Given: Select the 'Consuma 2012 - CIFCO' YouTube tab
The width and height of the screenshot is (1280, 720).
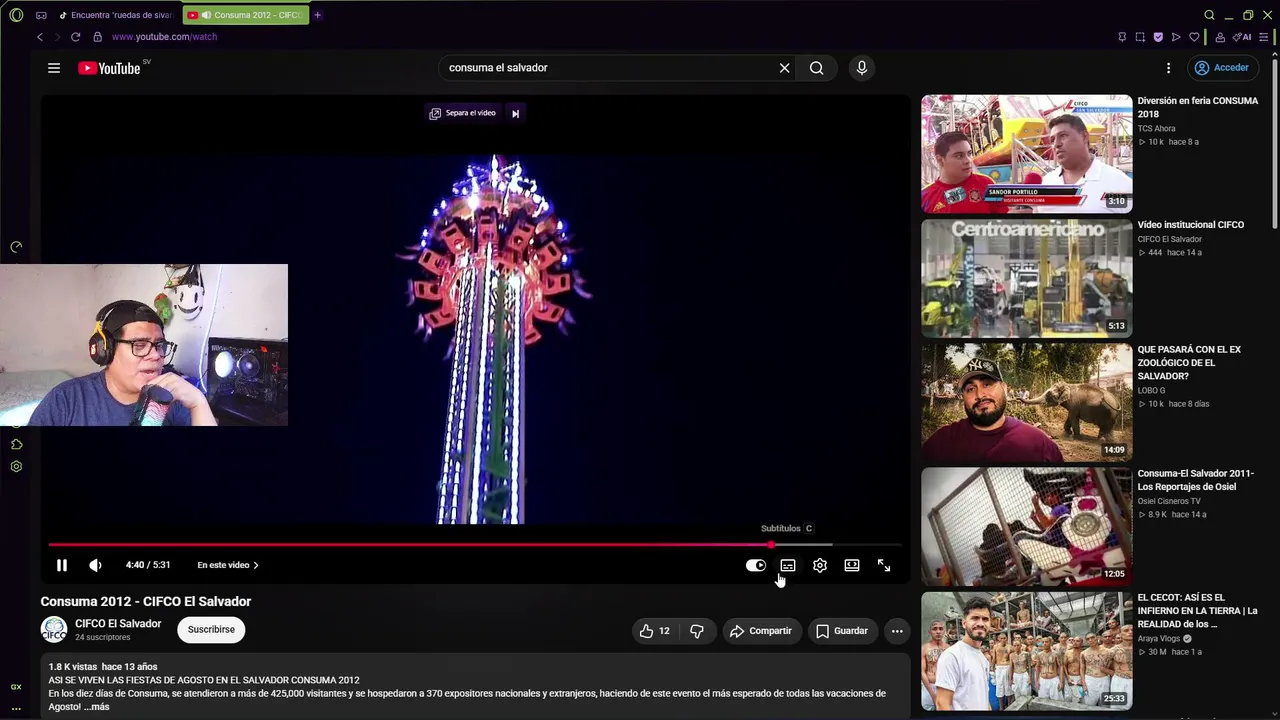Looking at the screenshot, I should [x=246, y=15].
